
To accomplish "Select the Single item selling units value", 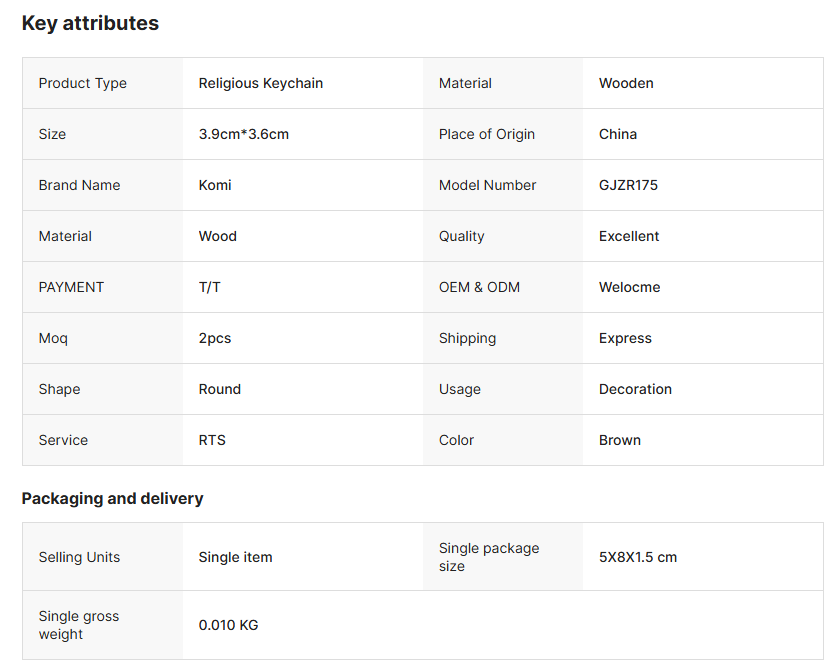I will click(x=235, y=557).
